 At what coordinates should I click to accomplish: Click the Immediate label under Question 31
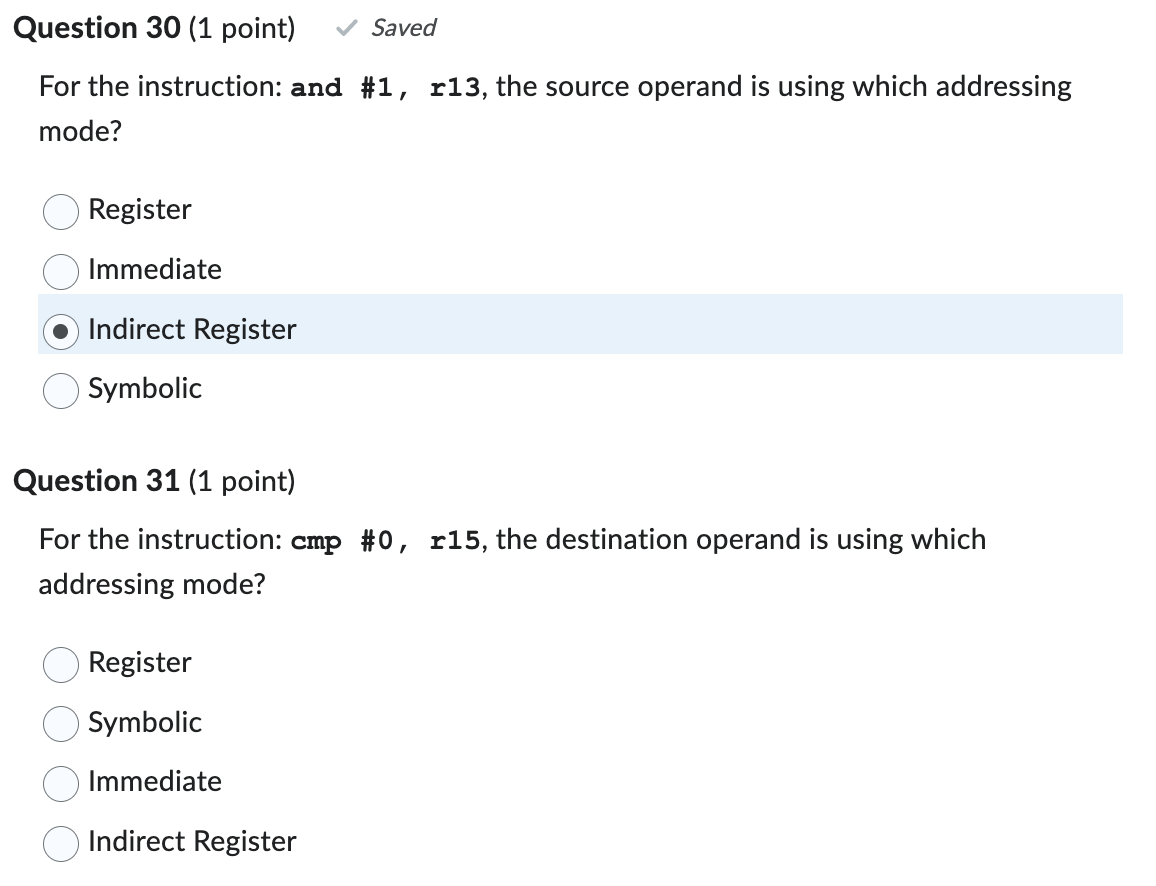click(x=155, y=782)
